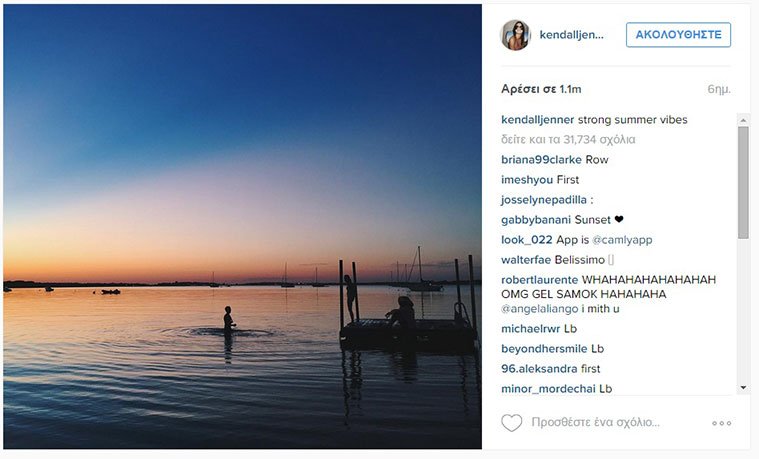Click the heart like icon
The image size is (759, 459).
click(512, 423)
